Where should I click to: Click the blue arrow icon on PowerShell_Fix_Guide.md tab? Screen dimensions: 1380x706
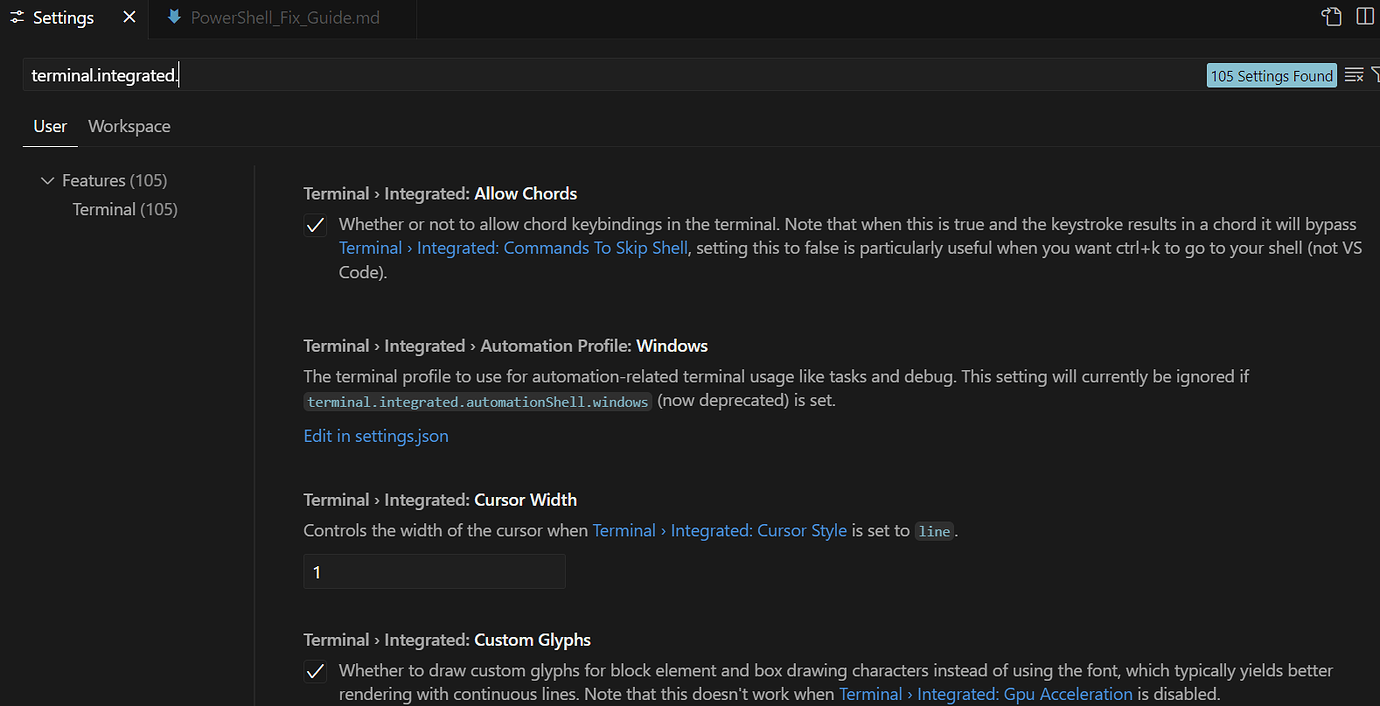click(174, 16)
